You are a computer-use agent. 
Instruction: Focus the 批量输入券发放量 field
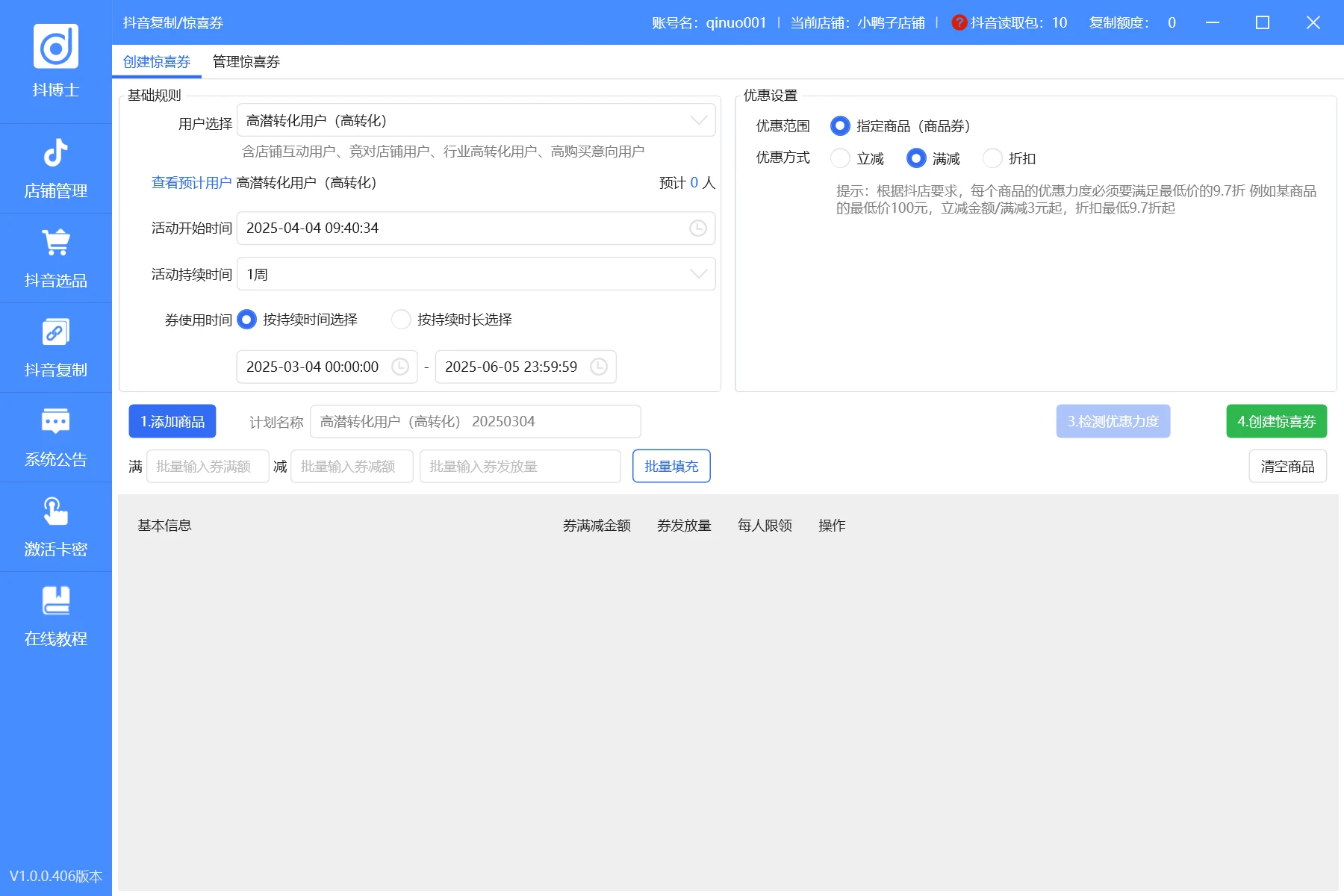point(520,466)
